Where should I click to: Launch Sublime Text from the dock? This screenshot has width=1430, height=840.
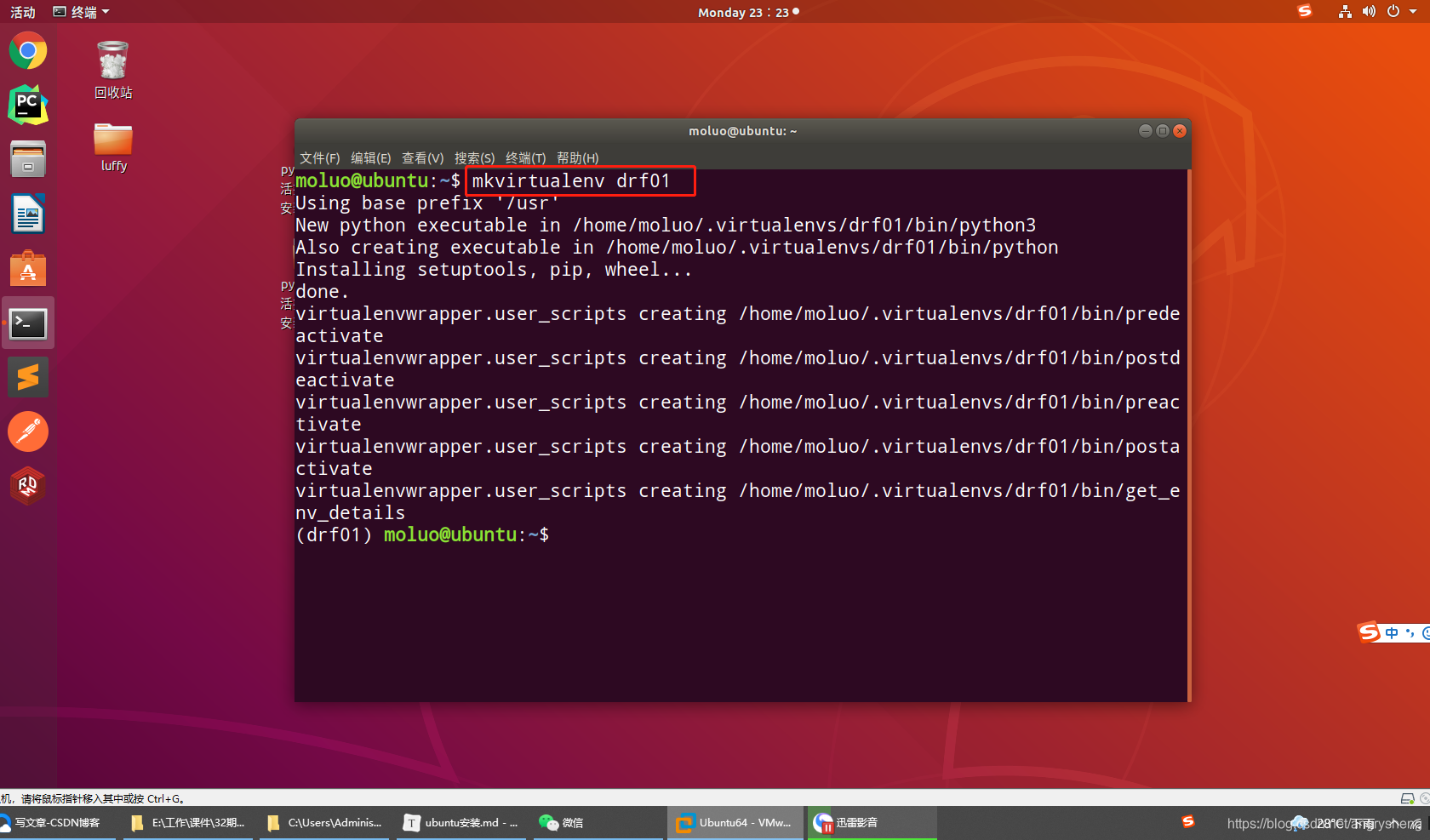(x=28, y=377)
